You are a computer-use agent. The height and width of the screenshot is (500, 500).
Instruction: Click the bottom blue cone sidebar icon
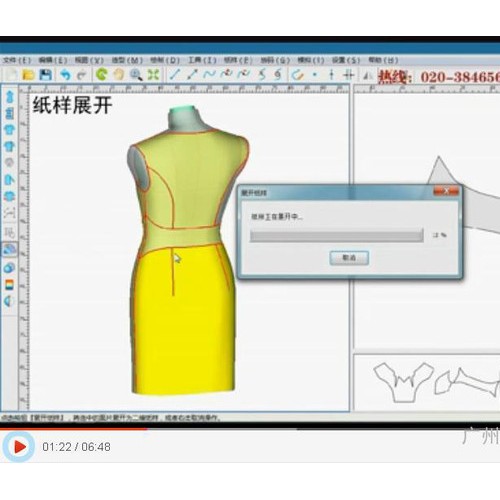point(9,301)
